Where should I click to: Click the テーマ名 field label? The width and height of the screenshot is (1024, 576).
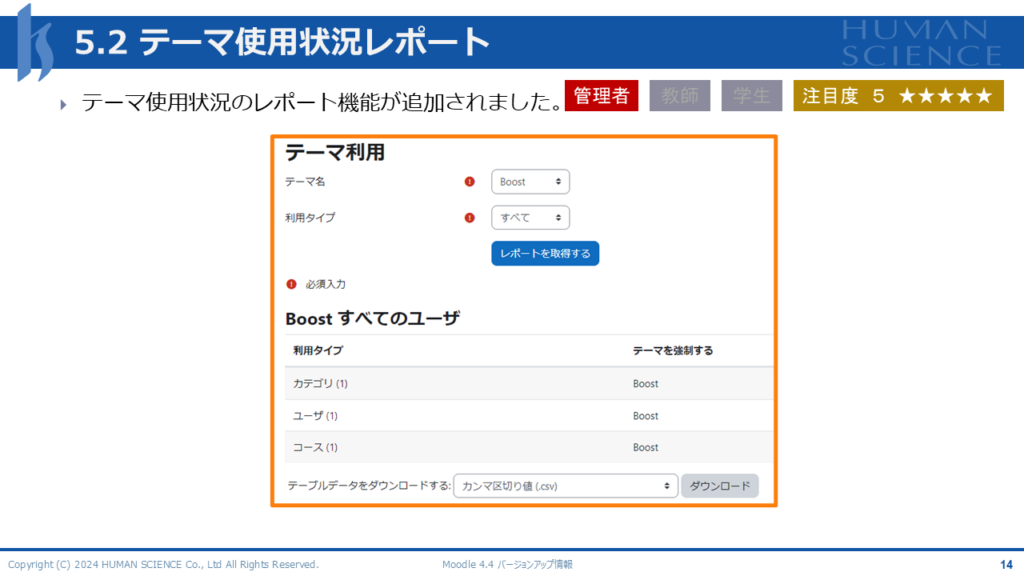(x=305, y=182)
